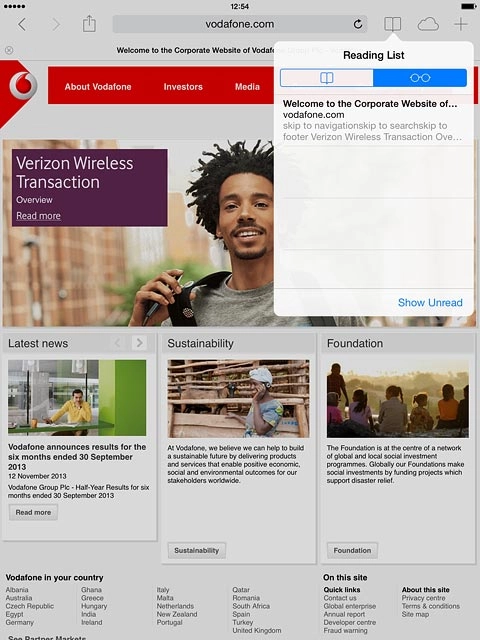Viewport: 480px width, 640px height.
Task: Select Italy country link
Action: click(163, 590)
